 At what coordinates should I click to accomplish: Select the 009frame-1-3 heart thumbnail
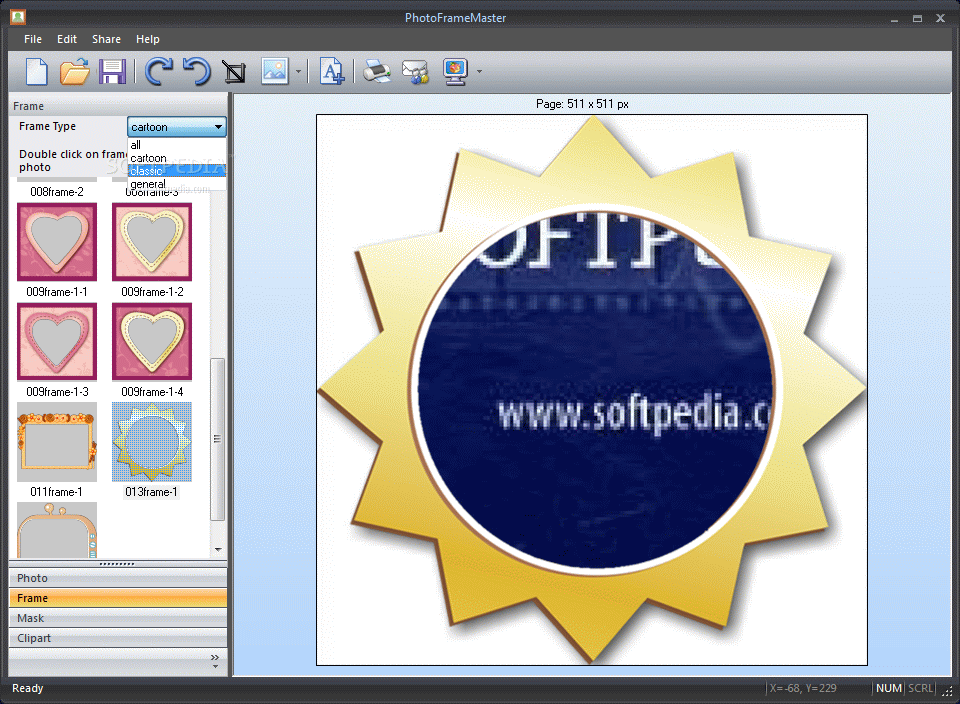(x=57, y=342)
